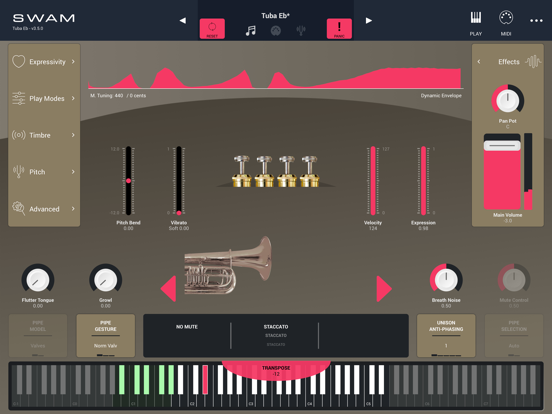Click the Transpose -12 control

[276, 371]
